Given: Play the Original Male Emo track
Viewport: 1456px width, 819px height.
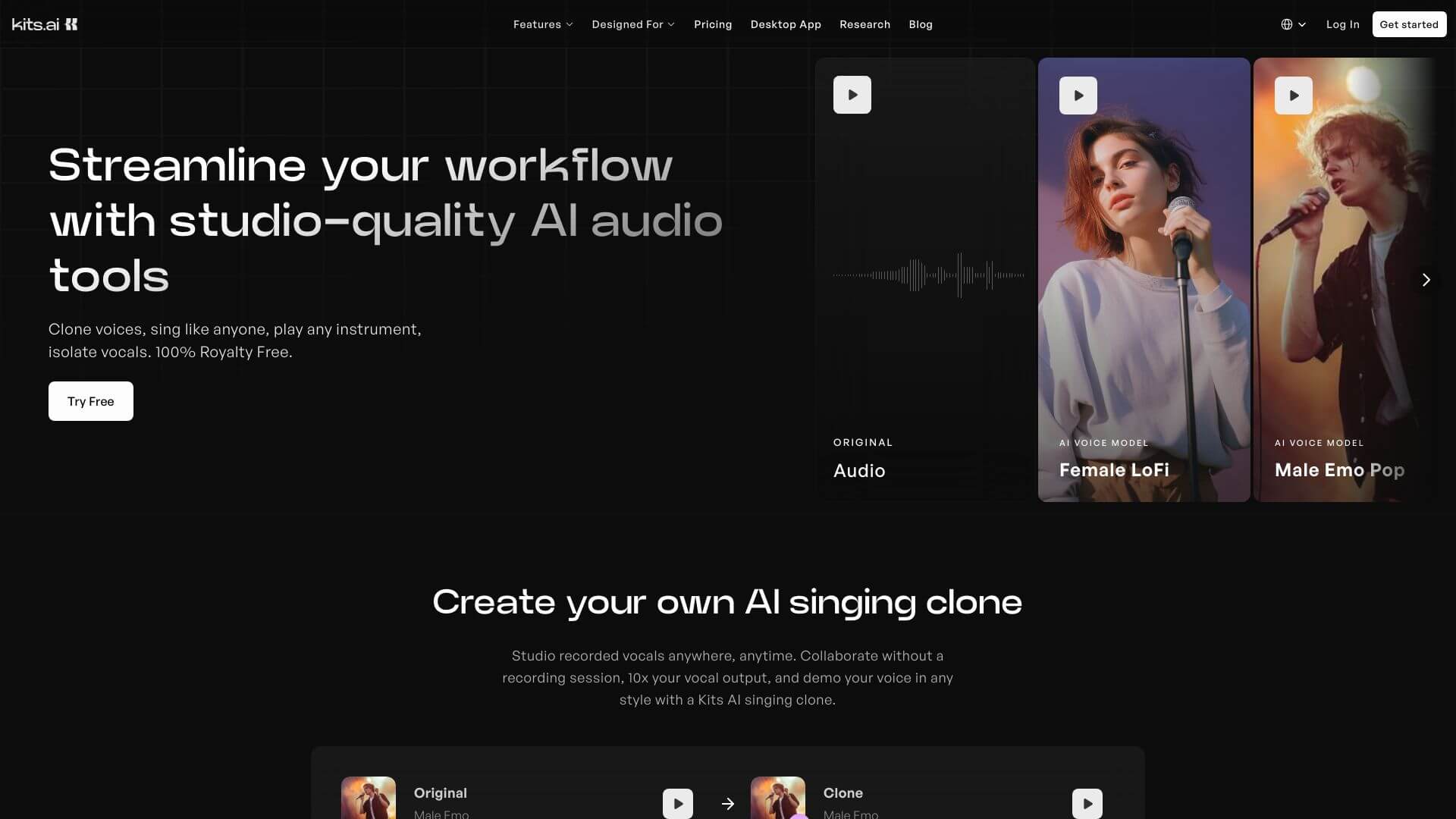Looking at the screenshot, I should click(677, 803).
